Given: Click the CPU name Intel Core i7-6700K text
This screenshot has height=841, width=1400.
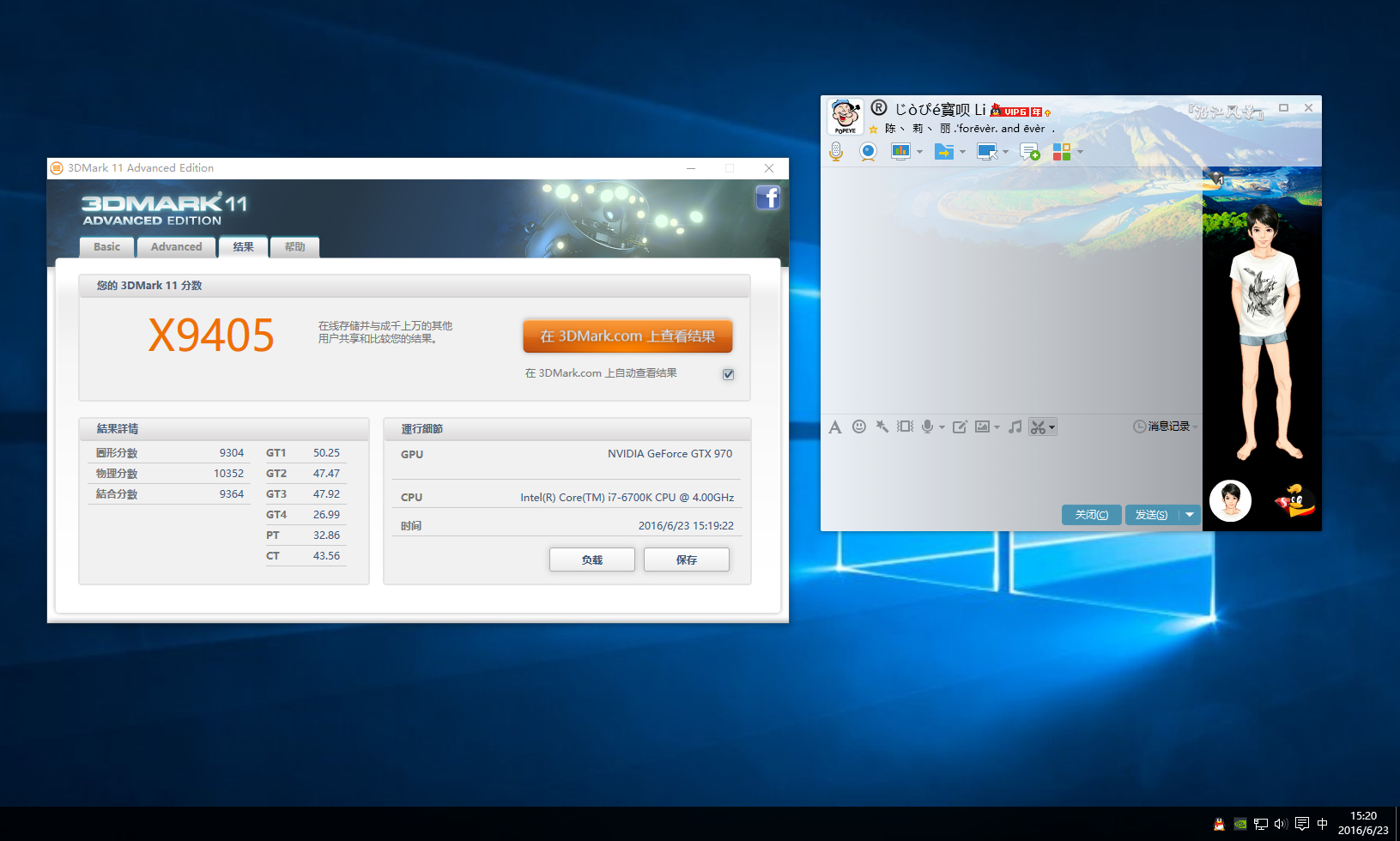Looking at the screenshot, I should [x=627, y=498].
